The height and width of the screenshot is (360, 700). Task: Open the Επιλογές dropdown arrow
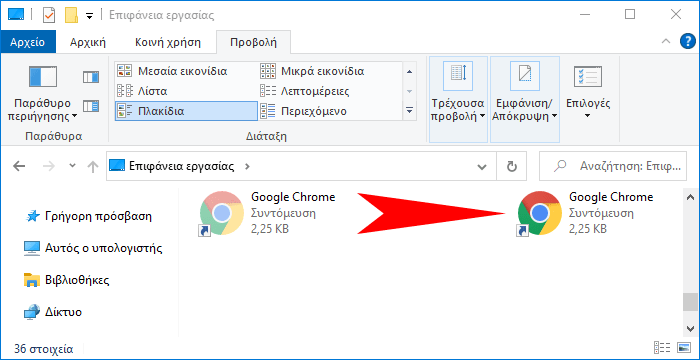point(588,116)
